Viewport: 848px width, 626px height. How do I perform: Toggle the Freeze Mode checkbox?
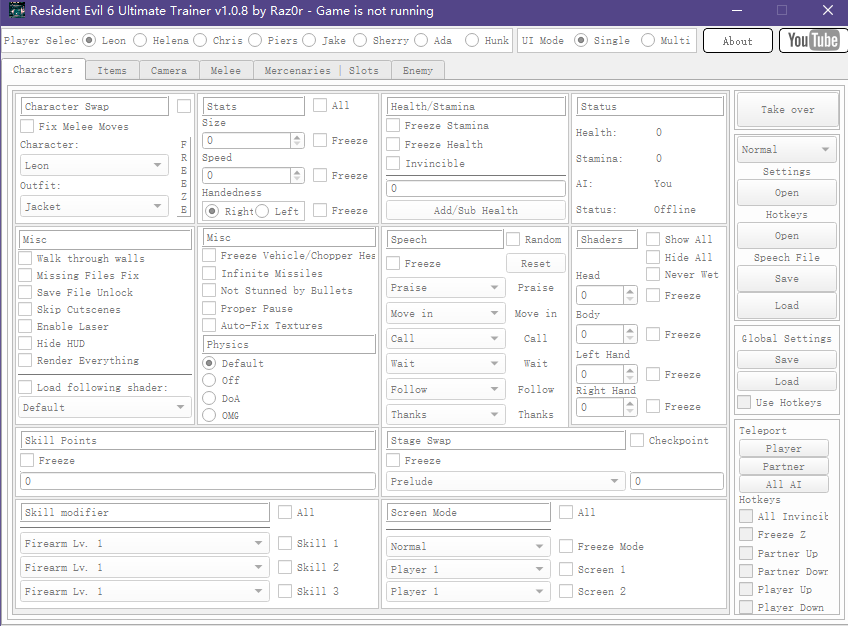click(x=566, y=547)
